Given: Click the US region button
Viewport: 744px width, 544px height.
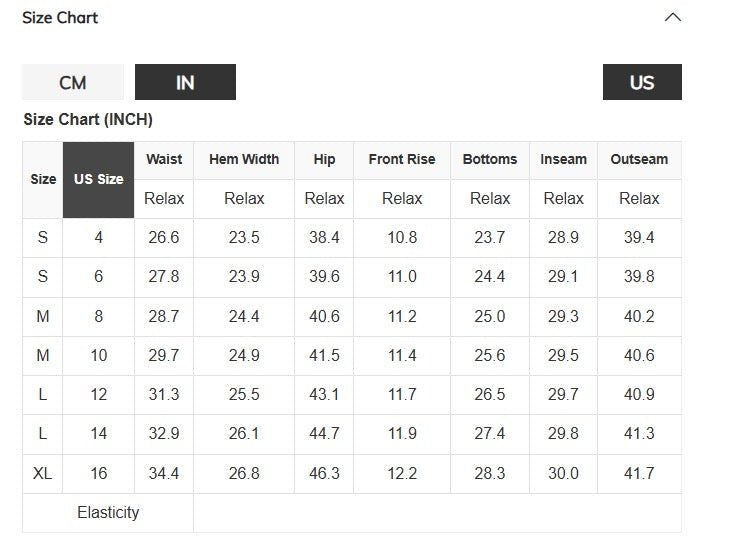Looking at the screenshot, I should (642, 82).
